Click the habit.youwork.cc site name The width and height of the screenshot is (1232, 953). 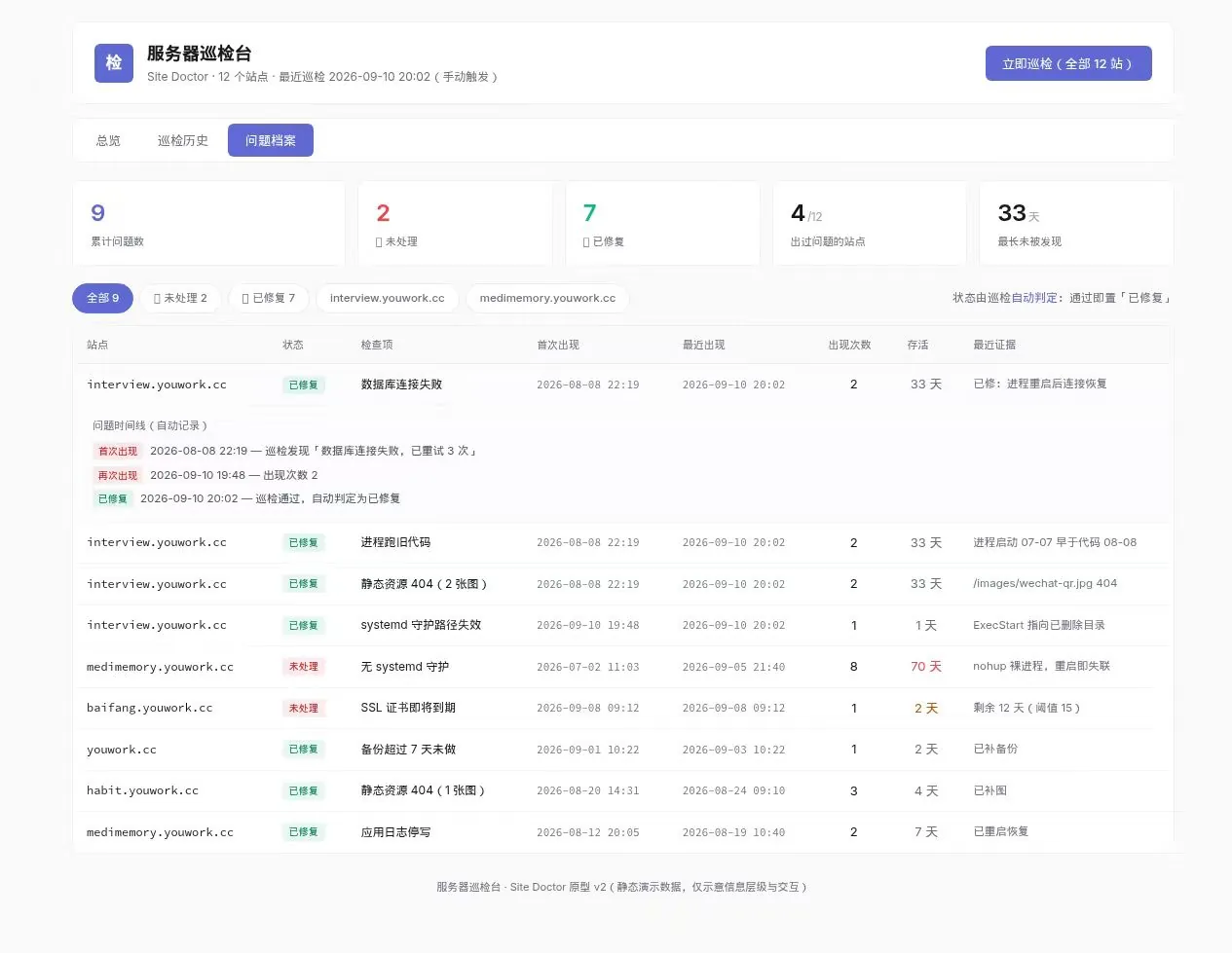coord(142,790)
